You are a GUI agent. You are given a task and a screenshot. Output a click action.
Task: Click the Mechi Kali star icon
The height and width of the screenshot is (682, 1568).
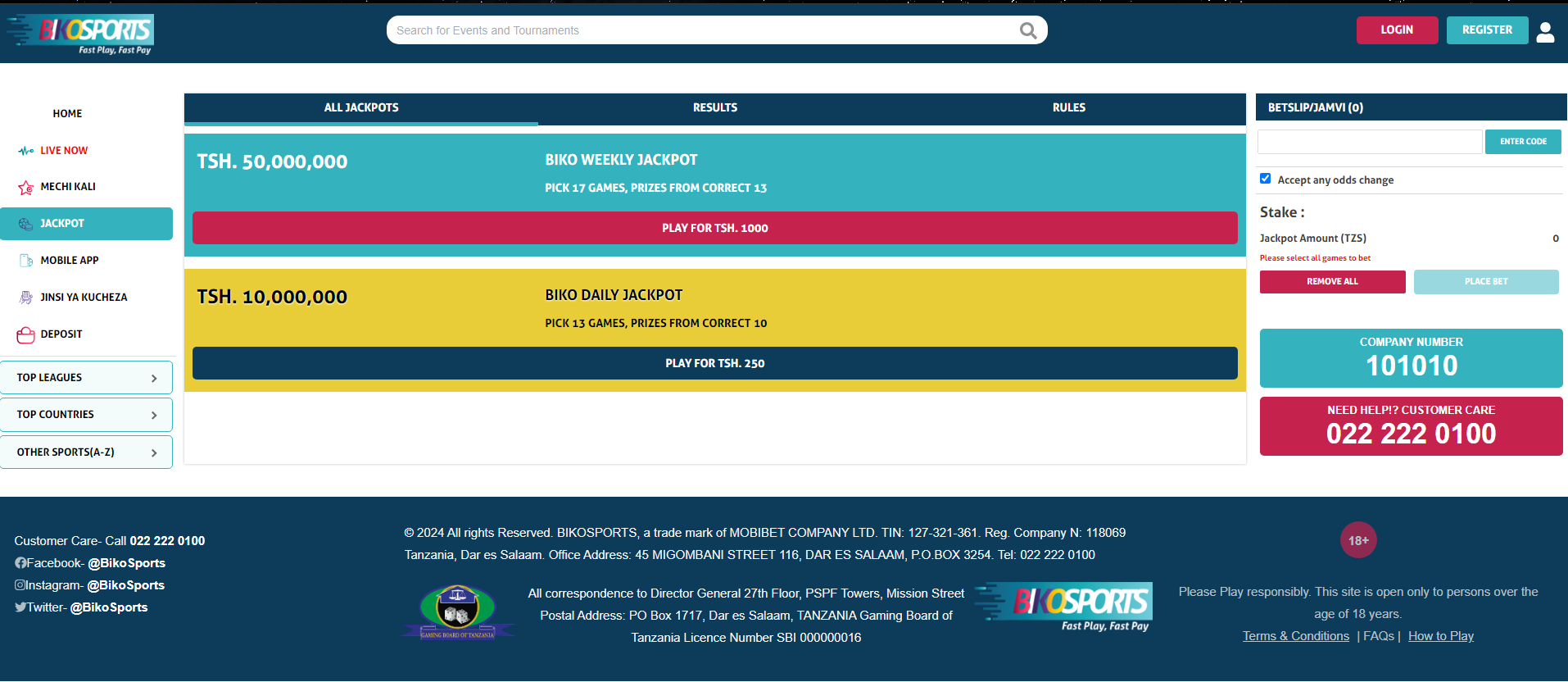click(x=26, y=188)
